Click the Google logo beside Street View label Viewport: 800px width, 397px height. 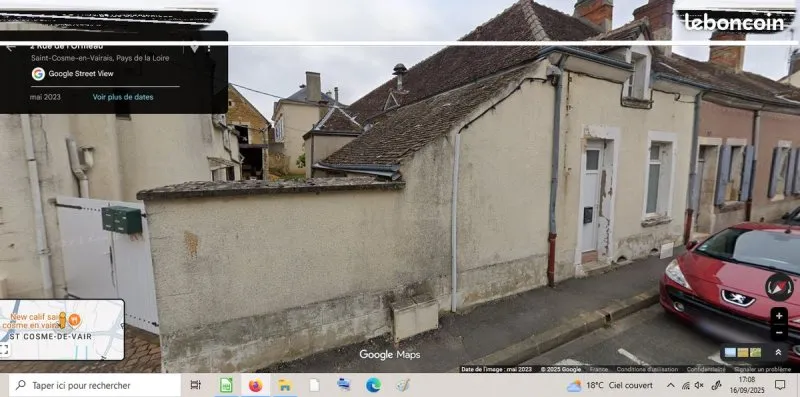point(38,74)
